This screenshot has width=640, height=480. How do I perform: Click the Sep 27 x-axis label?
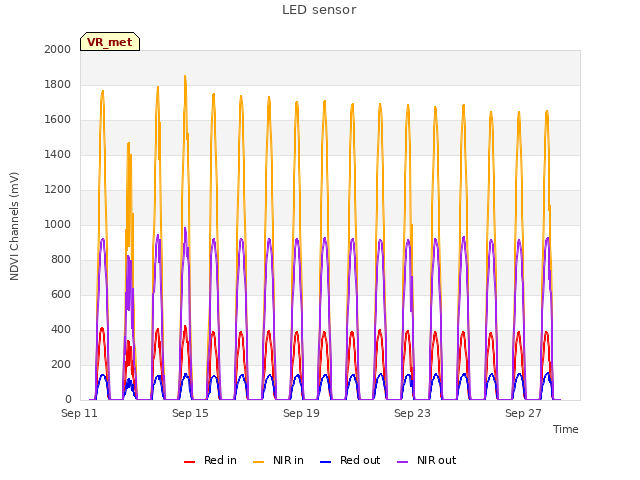coord(523,413)
